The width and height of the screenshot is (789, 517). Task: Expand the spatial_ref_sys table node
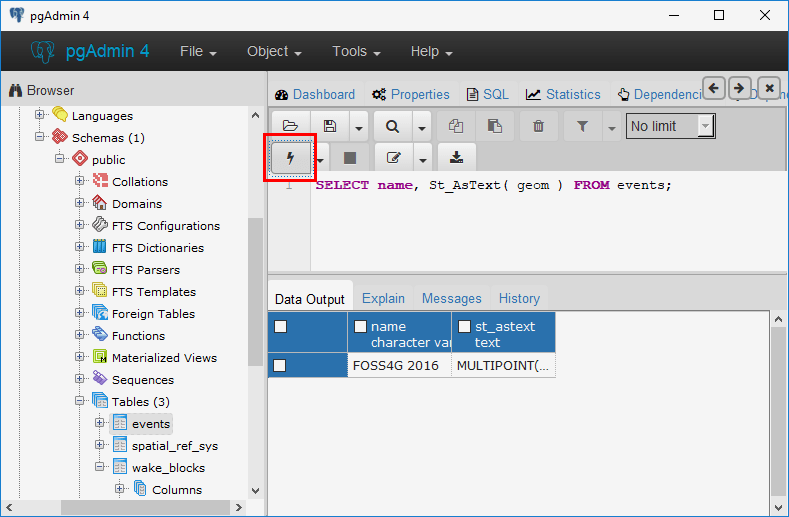click(100, 445)
